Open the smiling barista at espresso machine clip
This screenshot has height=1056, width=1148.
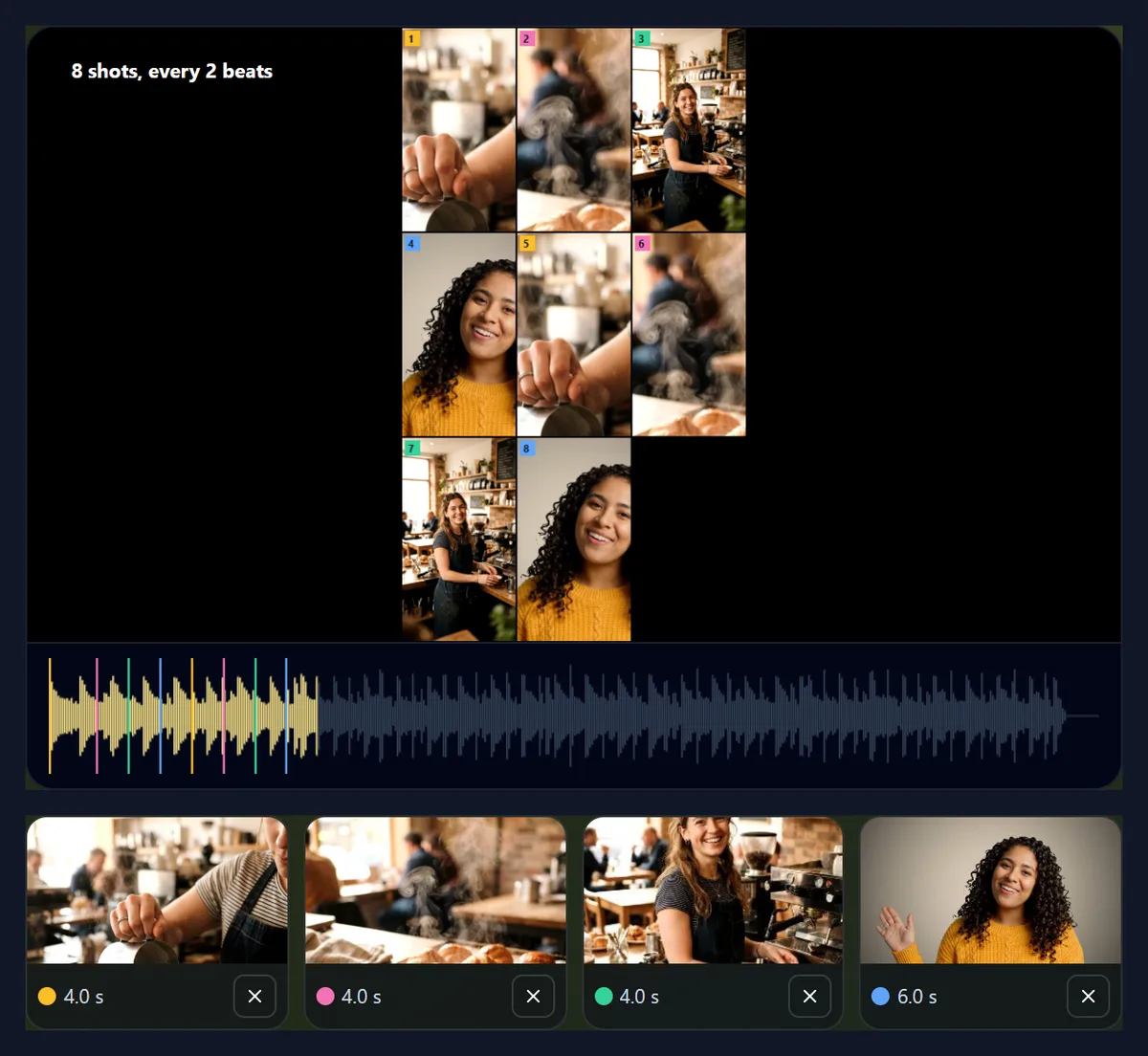(714, 891)
